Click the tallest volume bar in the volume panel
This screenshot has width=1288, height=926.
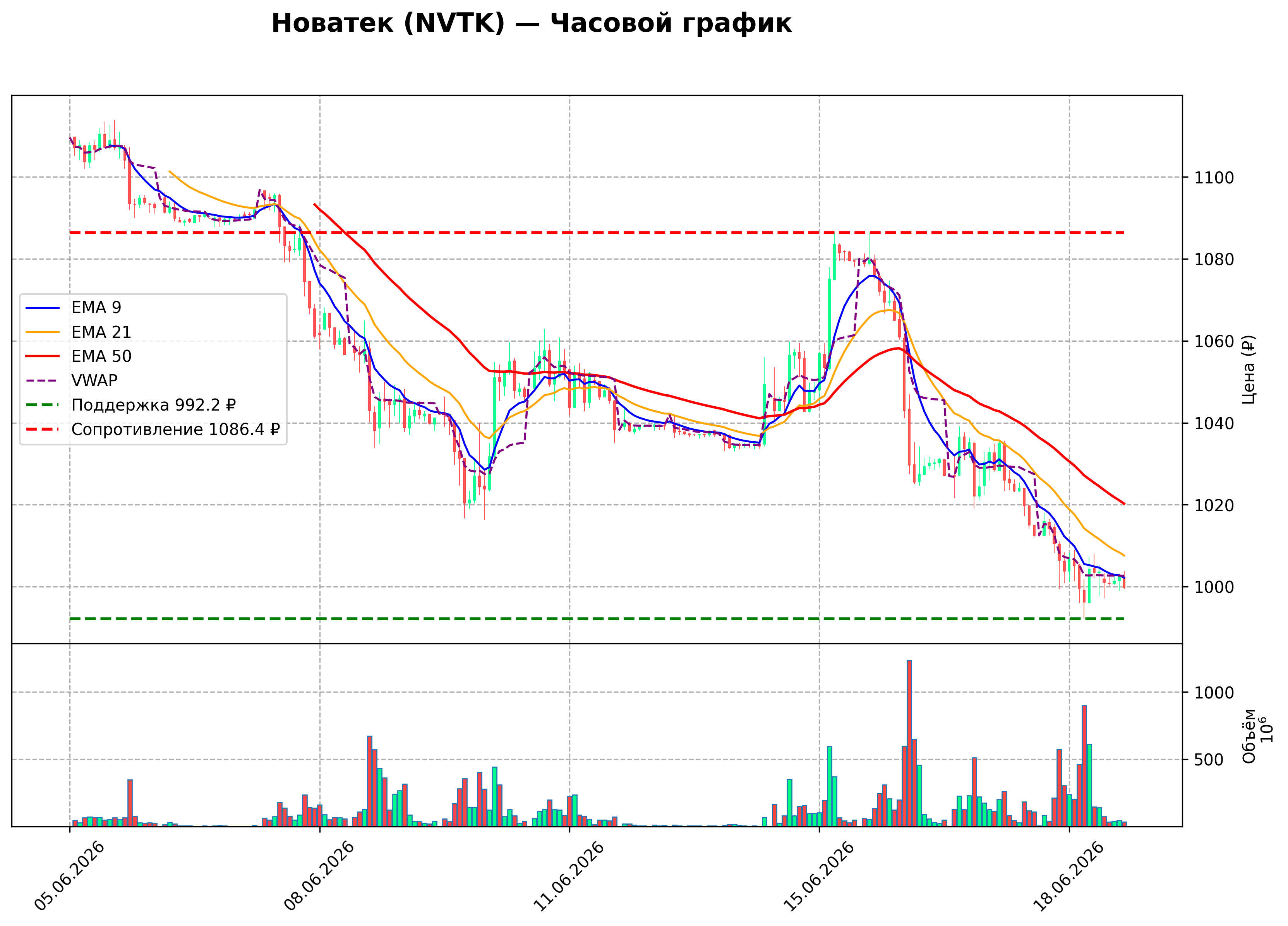click(909, 743)
